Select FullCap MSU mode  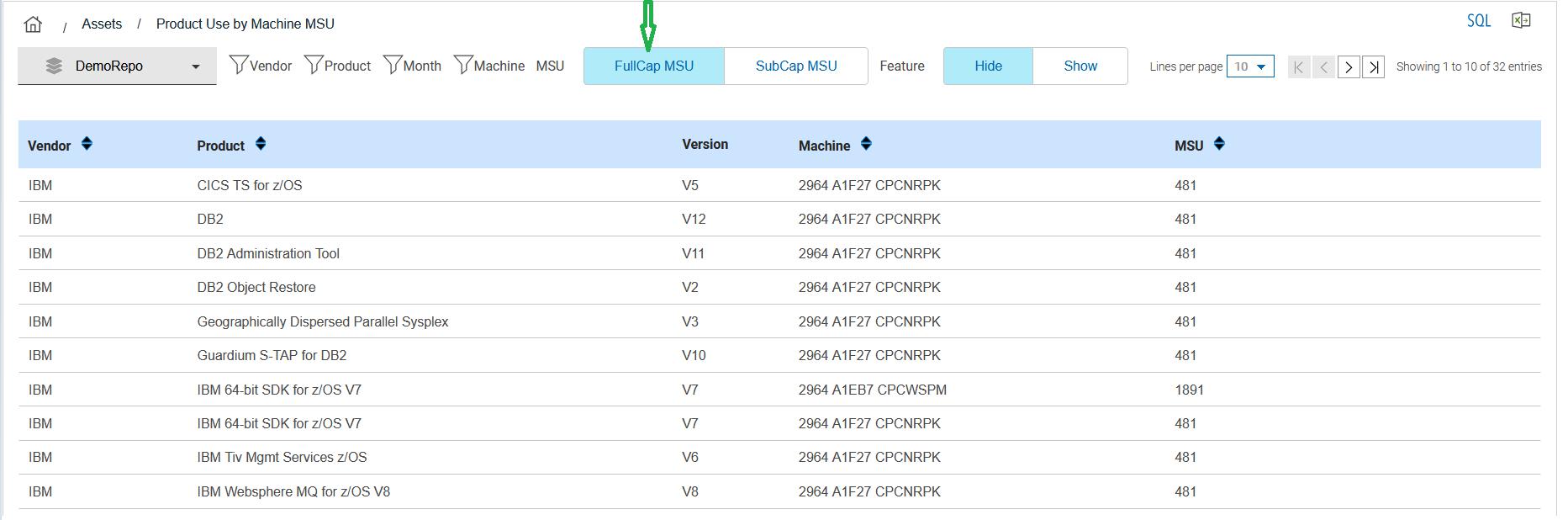654,66
